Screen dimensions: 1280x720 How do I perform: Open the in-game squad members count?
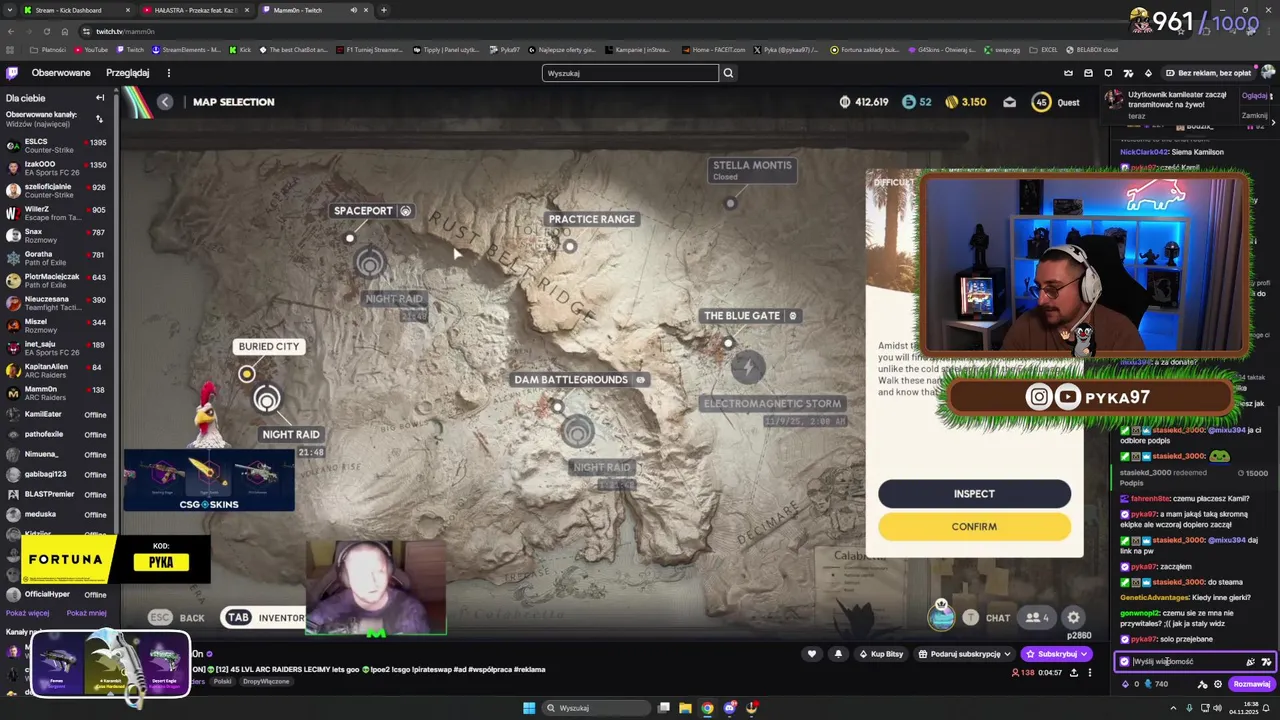point(1037,618)
